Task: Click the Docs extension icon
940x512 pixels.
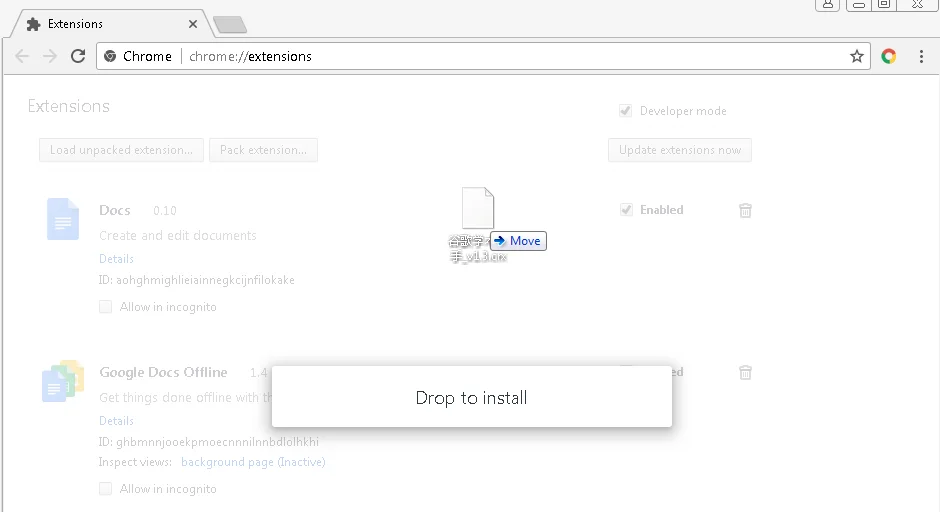Action: [63, 219]
